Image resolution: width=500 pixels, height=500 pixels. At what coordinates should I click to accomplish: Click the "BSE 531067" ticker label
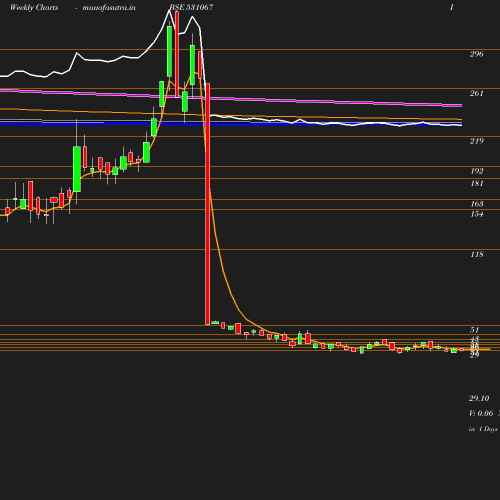191,7
